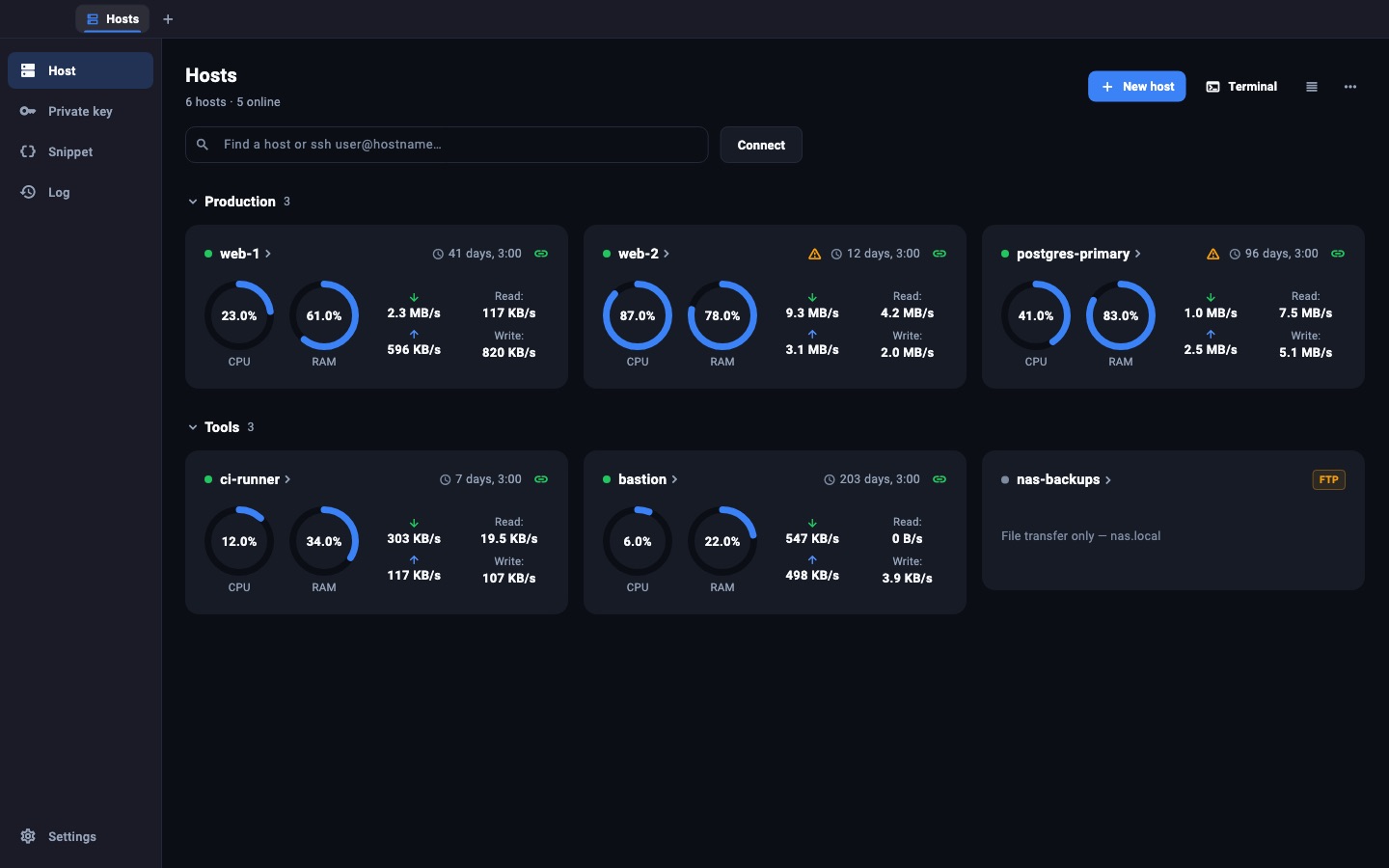Click 'File transfer only — nas.local' text
Screen dimensions: 1389x868
coord(1081,536)
